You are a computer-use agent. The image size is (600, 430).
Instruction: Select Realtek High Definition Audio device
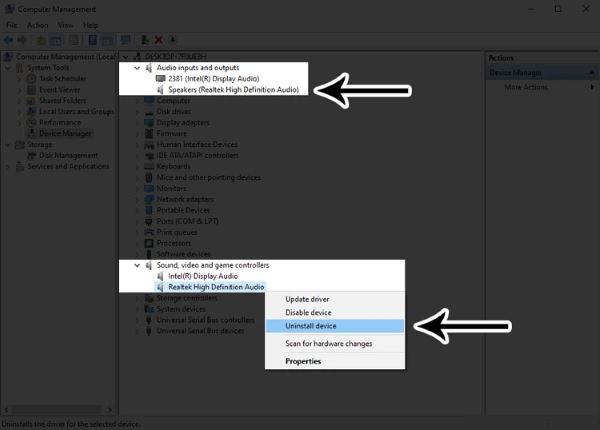pyautogui.click(x=216, y=287)
